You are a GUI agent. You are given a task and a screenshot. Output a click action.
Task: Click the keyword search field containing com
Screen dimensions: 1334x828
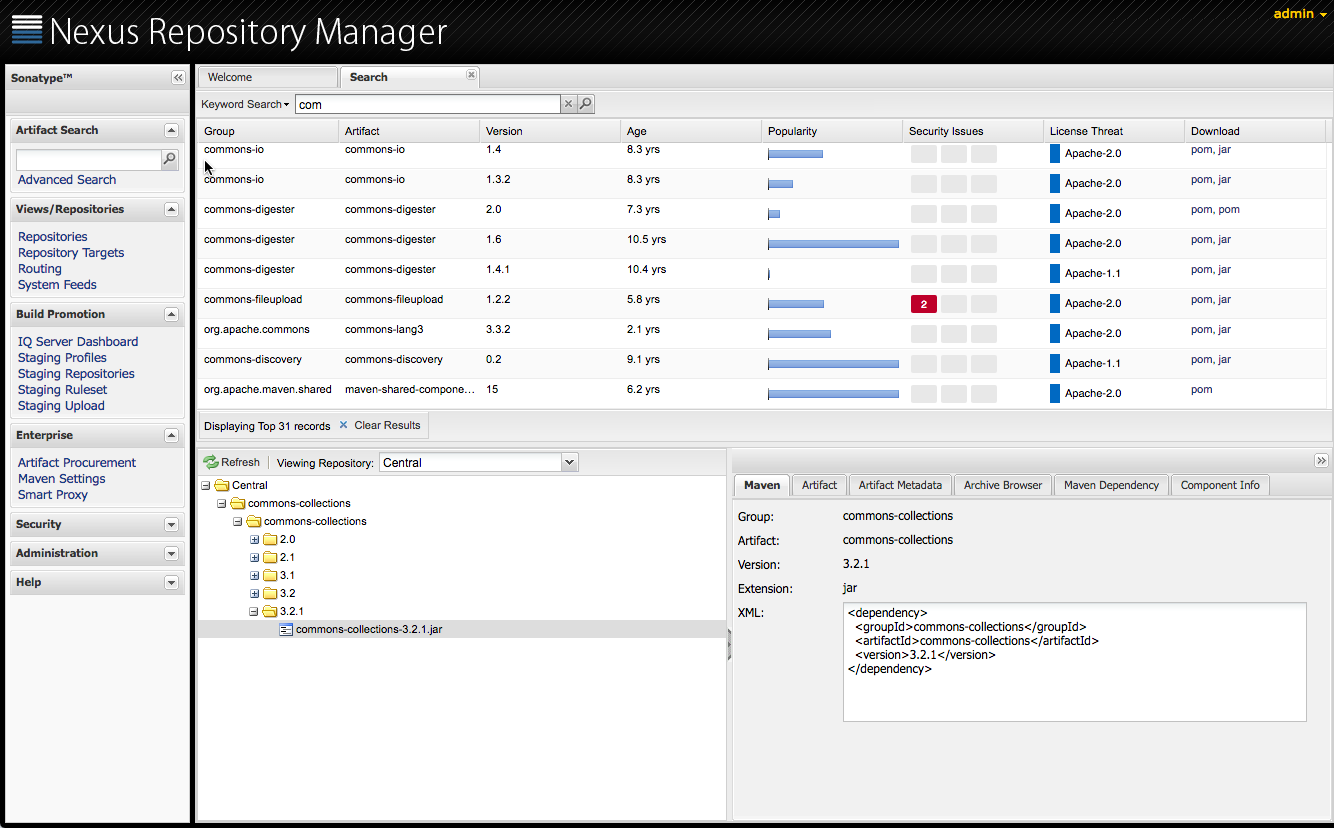[427, 104]
